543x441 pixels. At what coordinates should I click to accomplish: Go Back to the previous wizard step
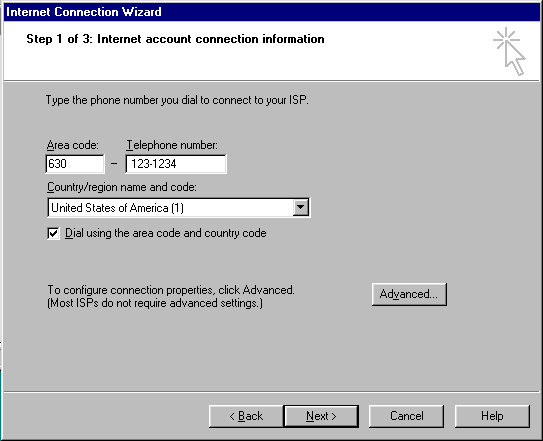click(x=246, y=416)
